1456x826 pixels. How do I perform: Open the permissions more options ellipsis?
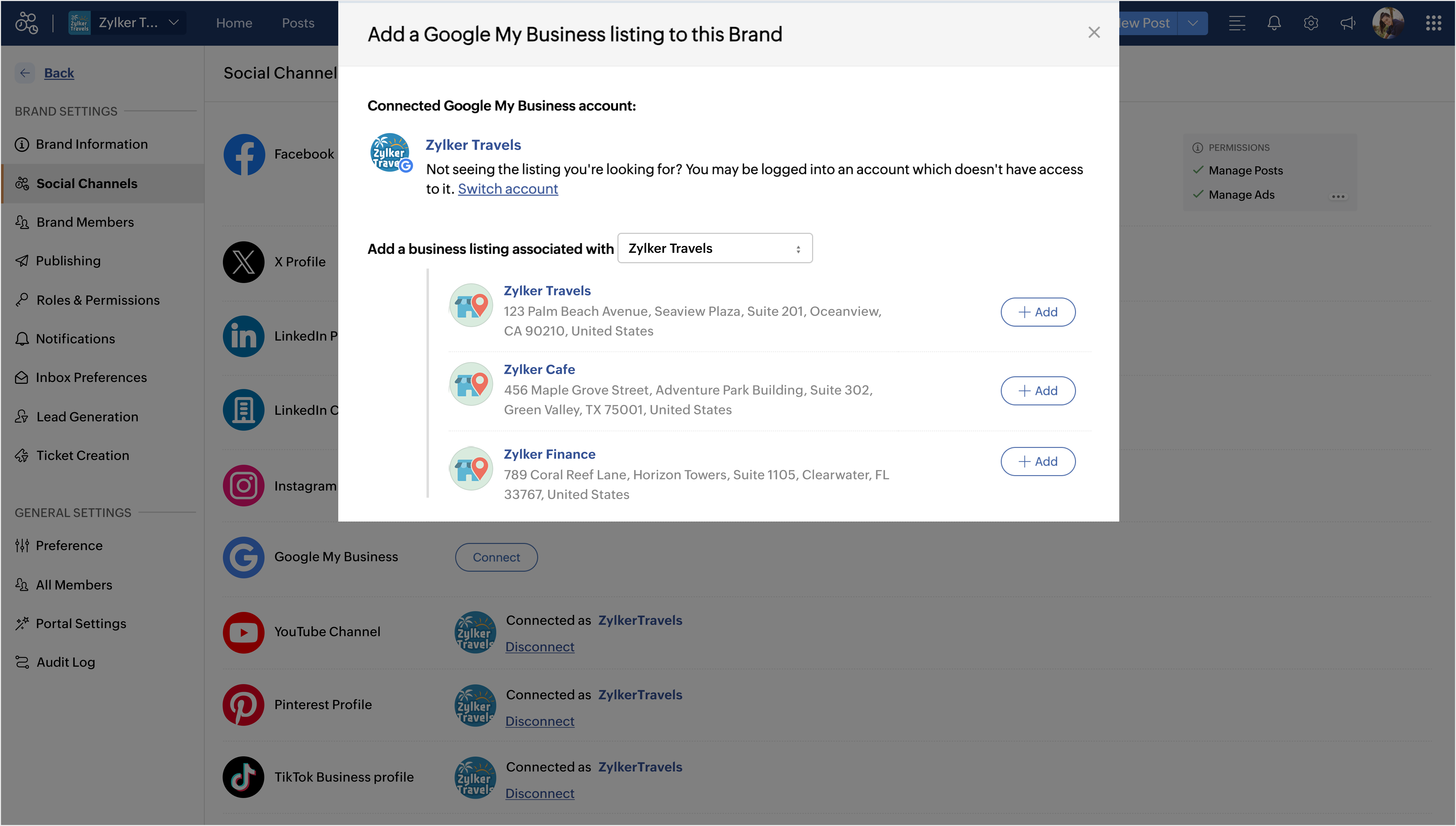tap(1338, 196)
